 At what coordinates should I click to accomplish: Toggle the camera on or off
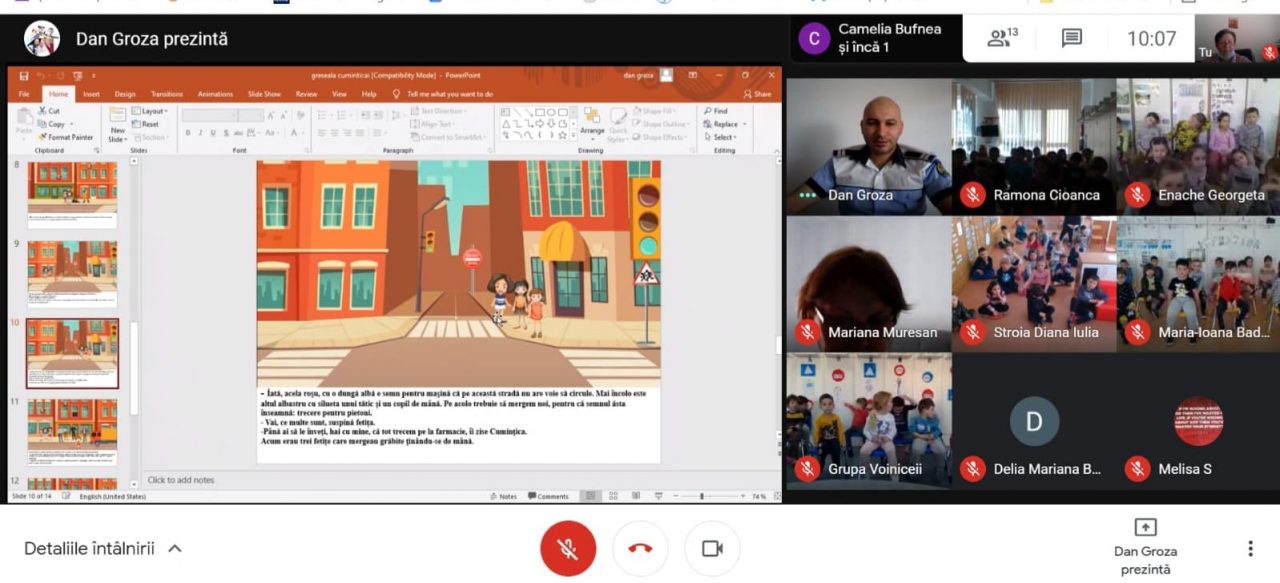pos(712,548)
